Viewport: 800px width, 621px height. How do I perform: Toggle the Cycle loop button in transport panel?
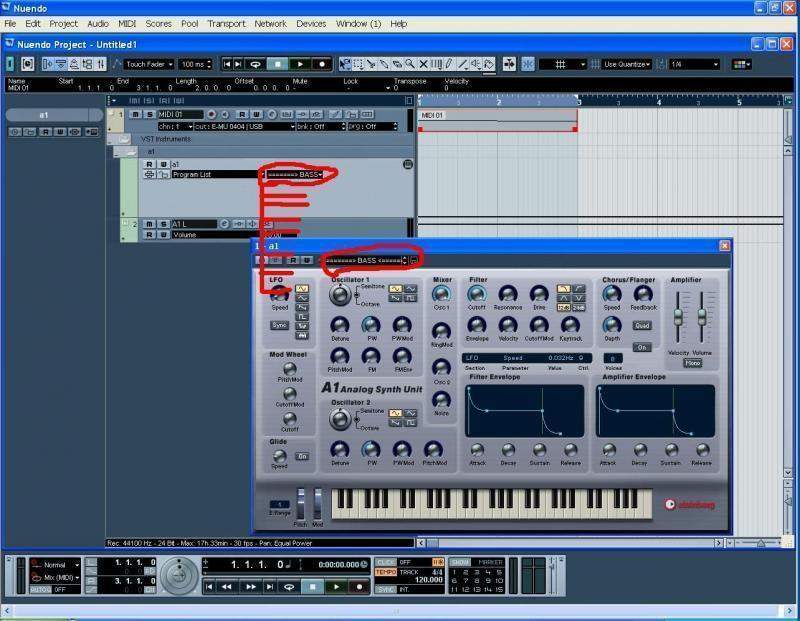(289, 587)
